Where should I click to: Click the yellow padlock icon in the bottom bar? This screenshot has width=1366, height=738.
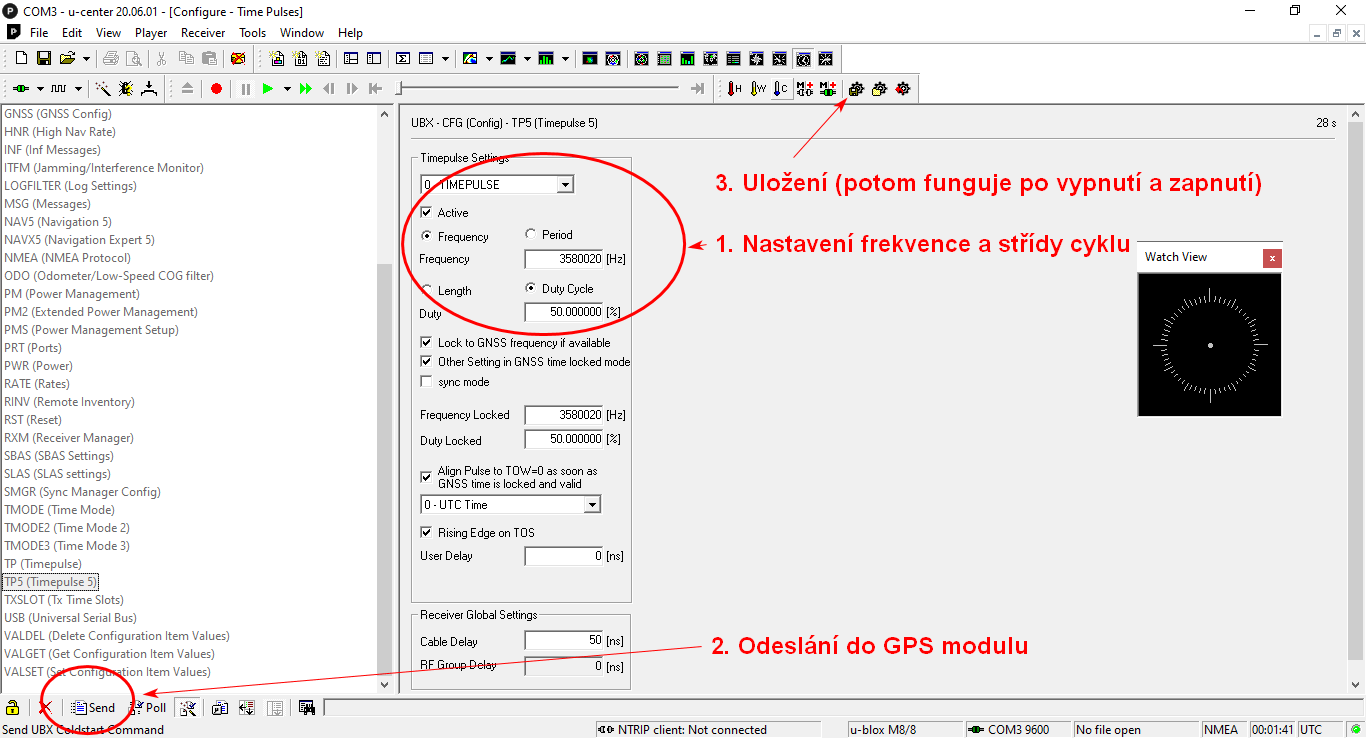coord(13,708)
